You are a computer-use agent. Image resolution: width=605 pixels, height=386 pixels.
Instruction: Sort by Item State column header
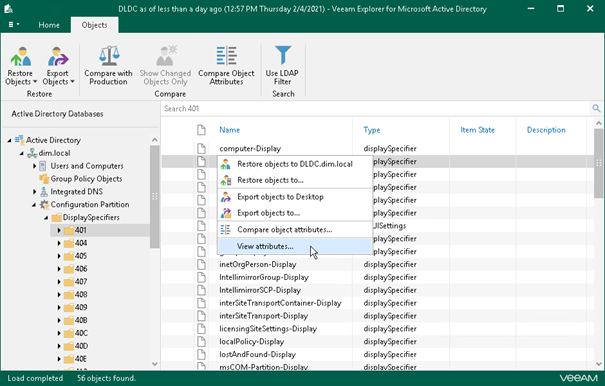[477, 130]
